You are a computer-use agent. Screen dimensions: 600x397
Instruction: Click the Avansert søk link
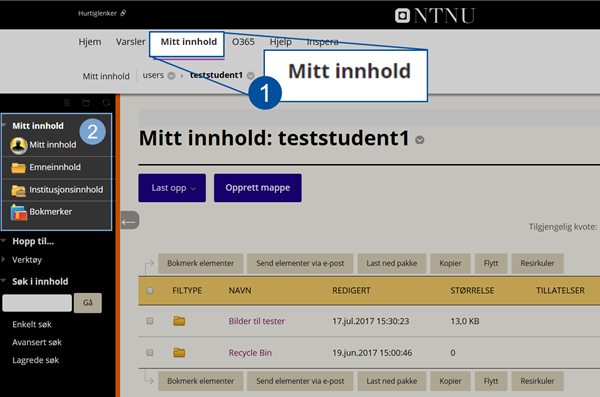[x=37, y=342]
